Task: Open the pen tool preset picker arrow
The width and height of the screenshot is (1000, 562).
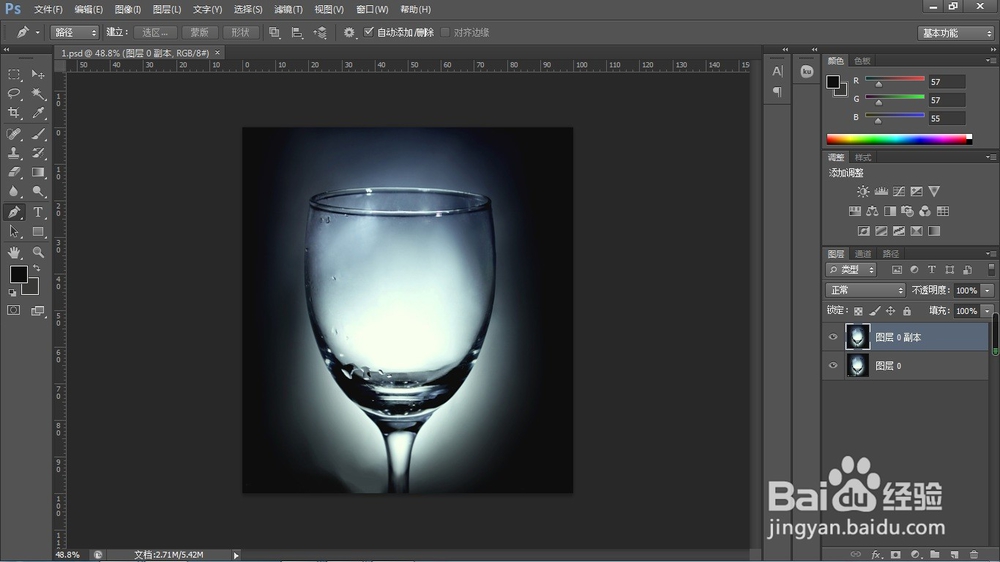Action: 38,33
